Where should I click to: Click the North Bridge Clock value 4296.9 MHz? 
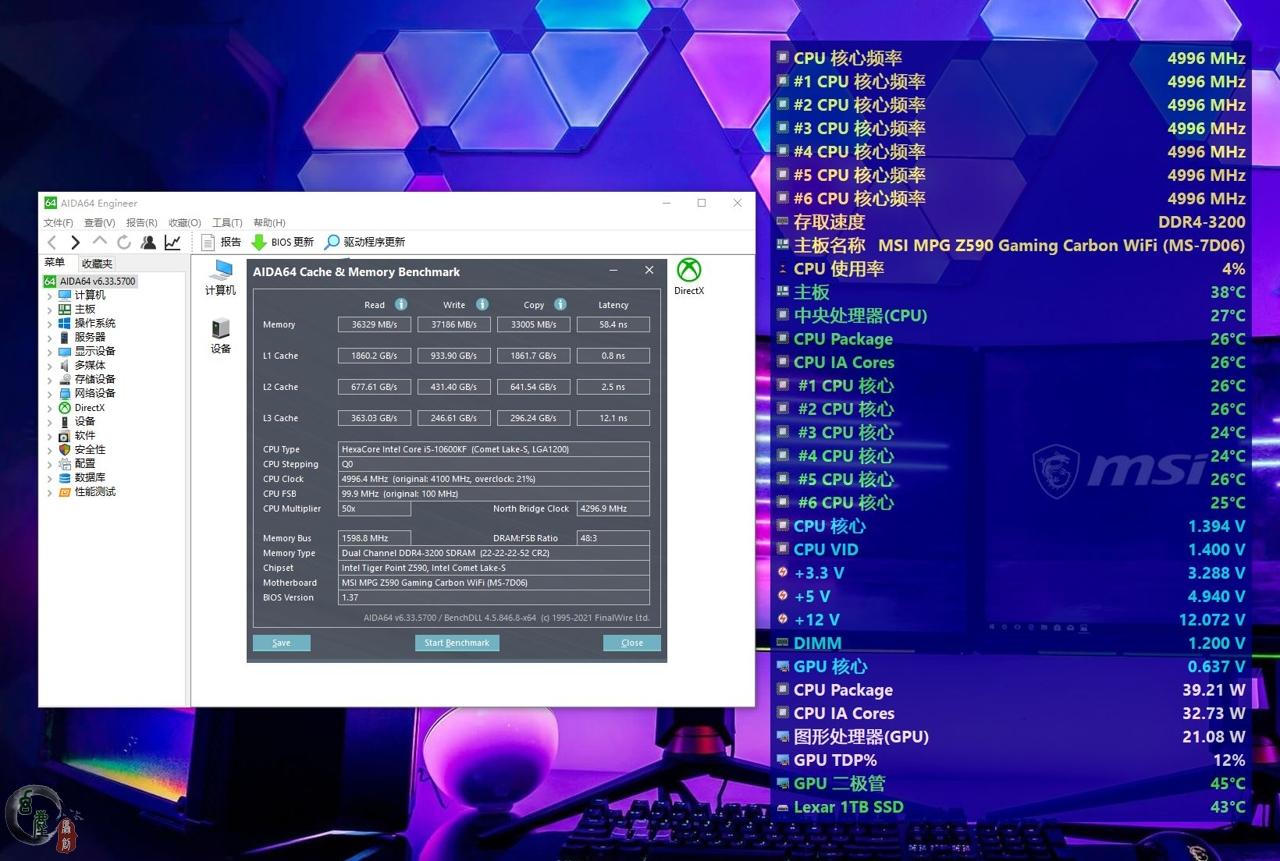pos(613,508)
